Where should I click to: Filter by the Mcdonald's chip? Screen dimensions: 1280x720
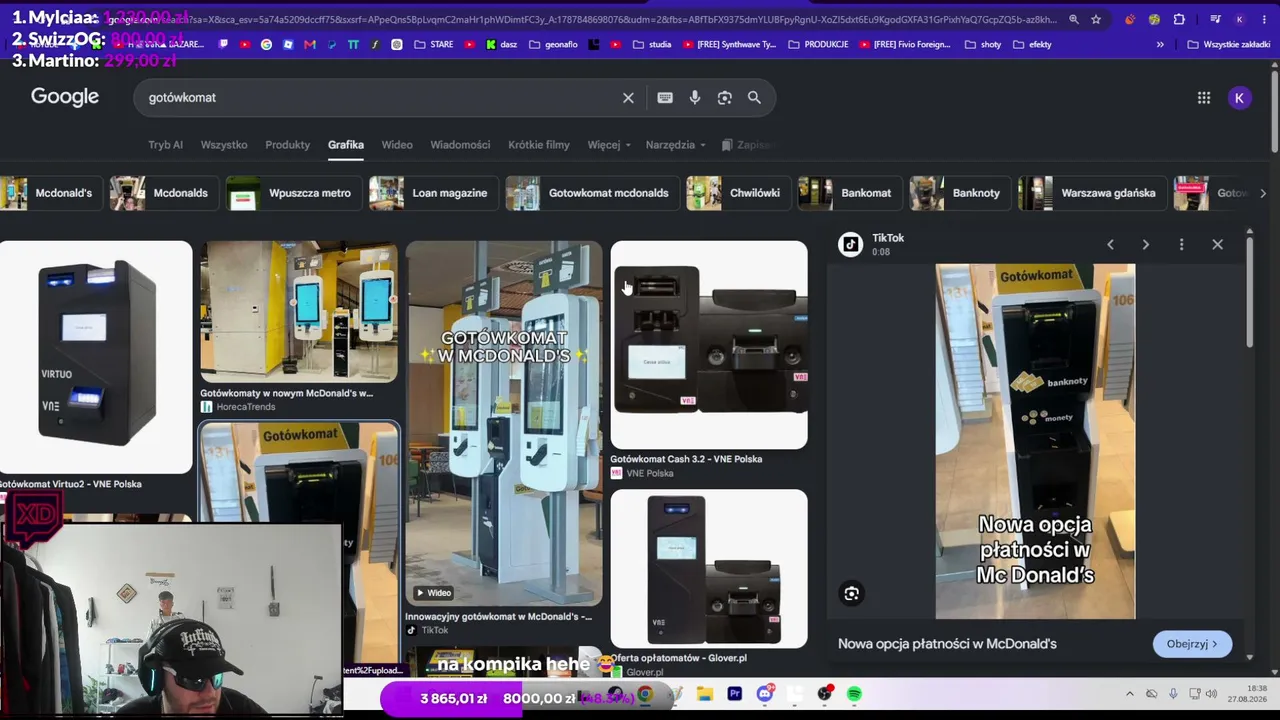(50, 193)
